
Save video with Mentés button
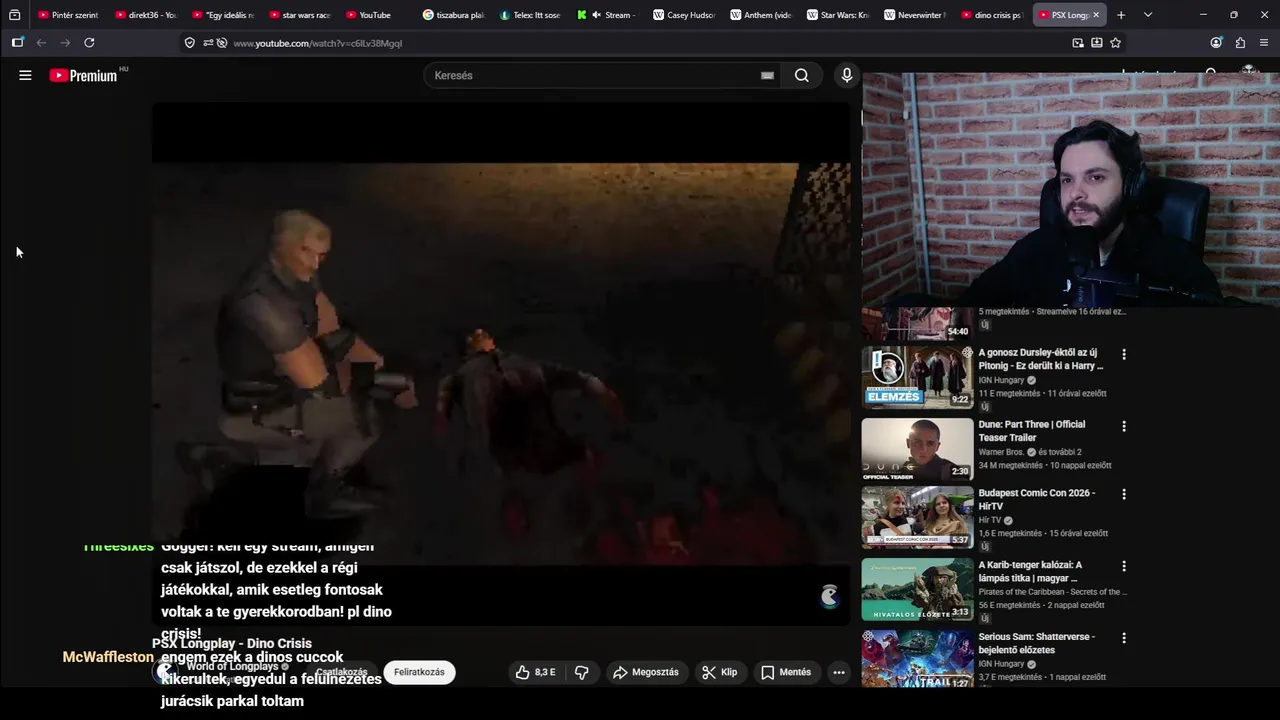(786, 672)
